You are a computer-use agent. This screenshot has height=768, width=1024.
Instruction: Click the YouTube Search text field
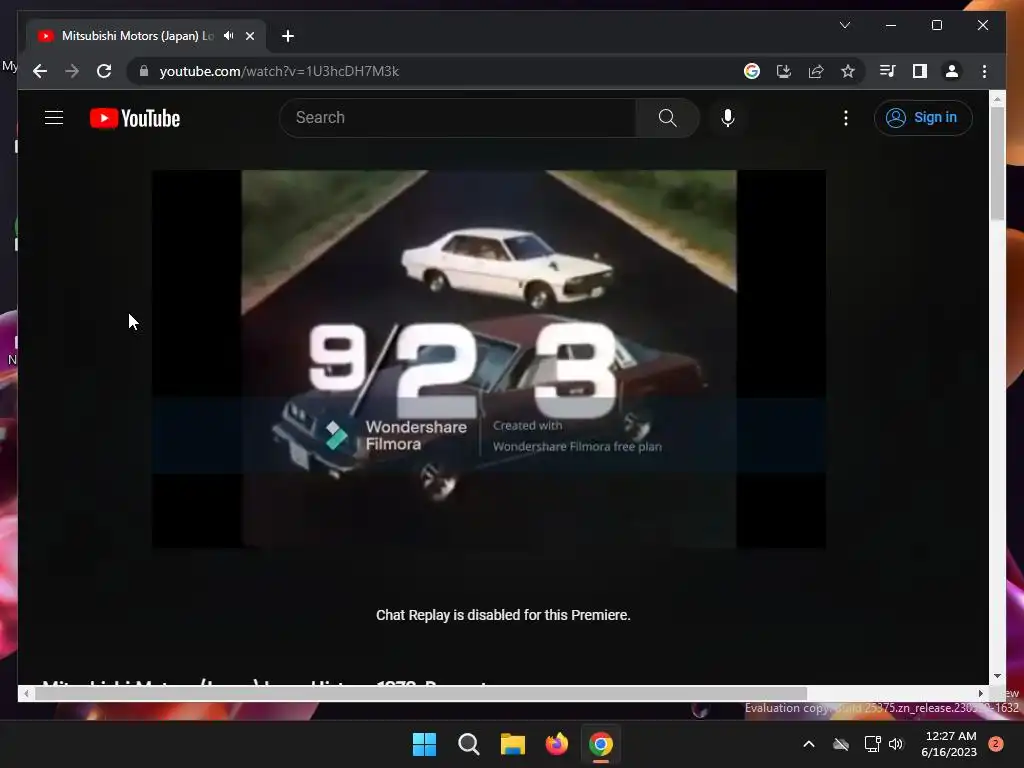point(457,118)
